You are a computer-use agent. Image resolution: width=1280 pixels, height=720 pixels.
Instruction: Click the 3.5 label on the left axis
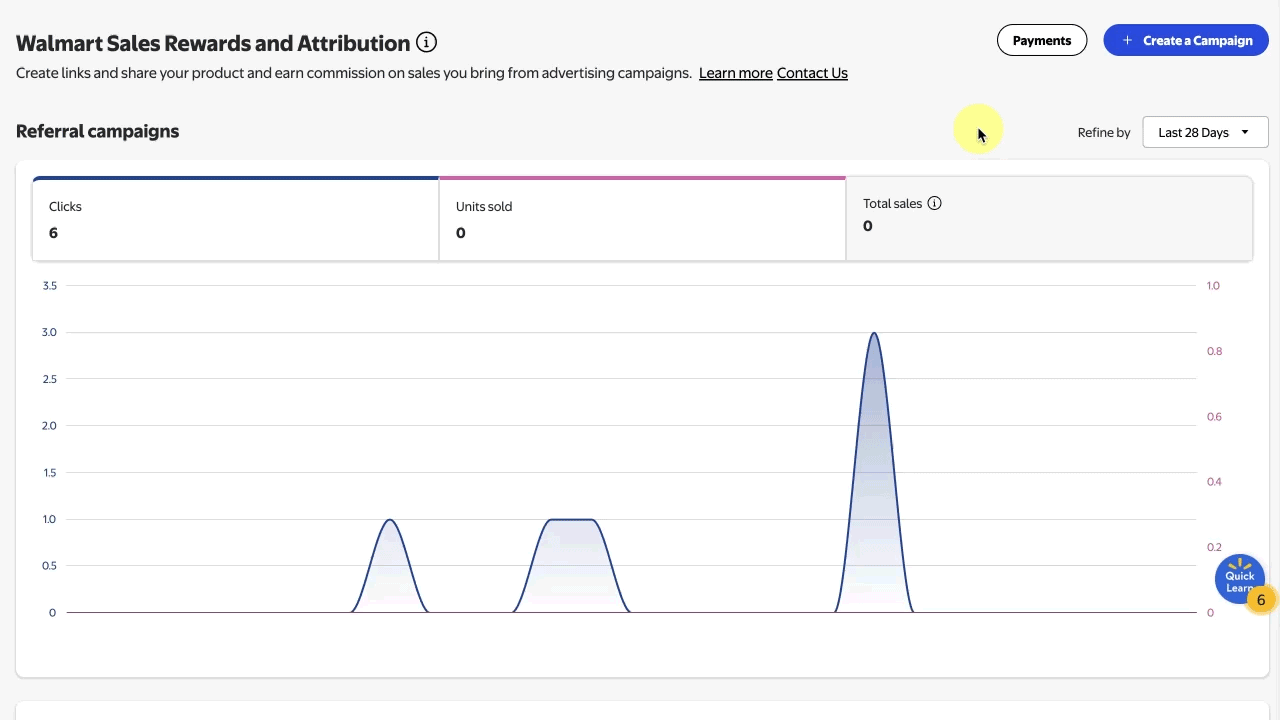coord(49,286)
